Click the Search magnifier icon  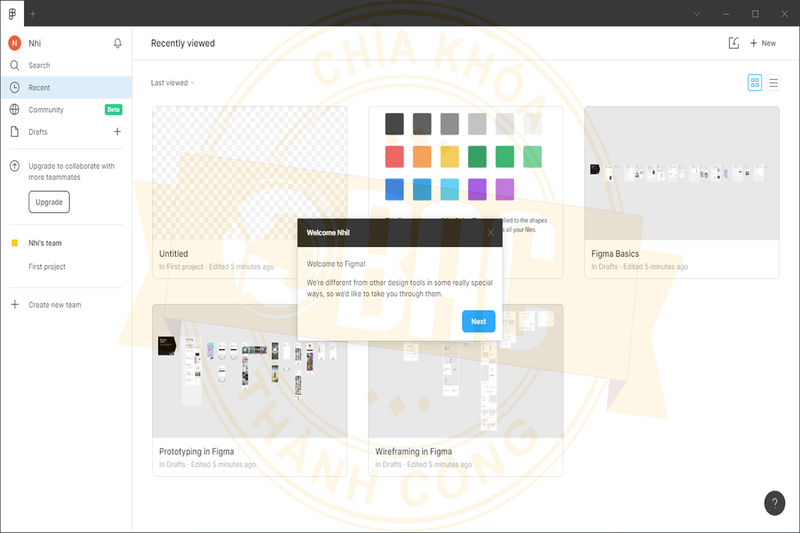pyautogui.click(x=15, y=65)
